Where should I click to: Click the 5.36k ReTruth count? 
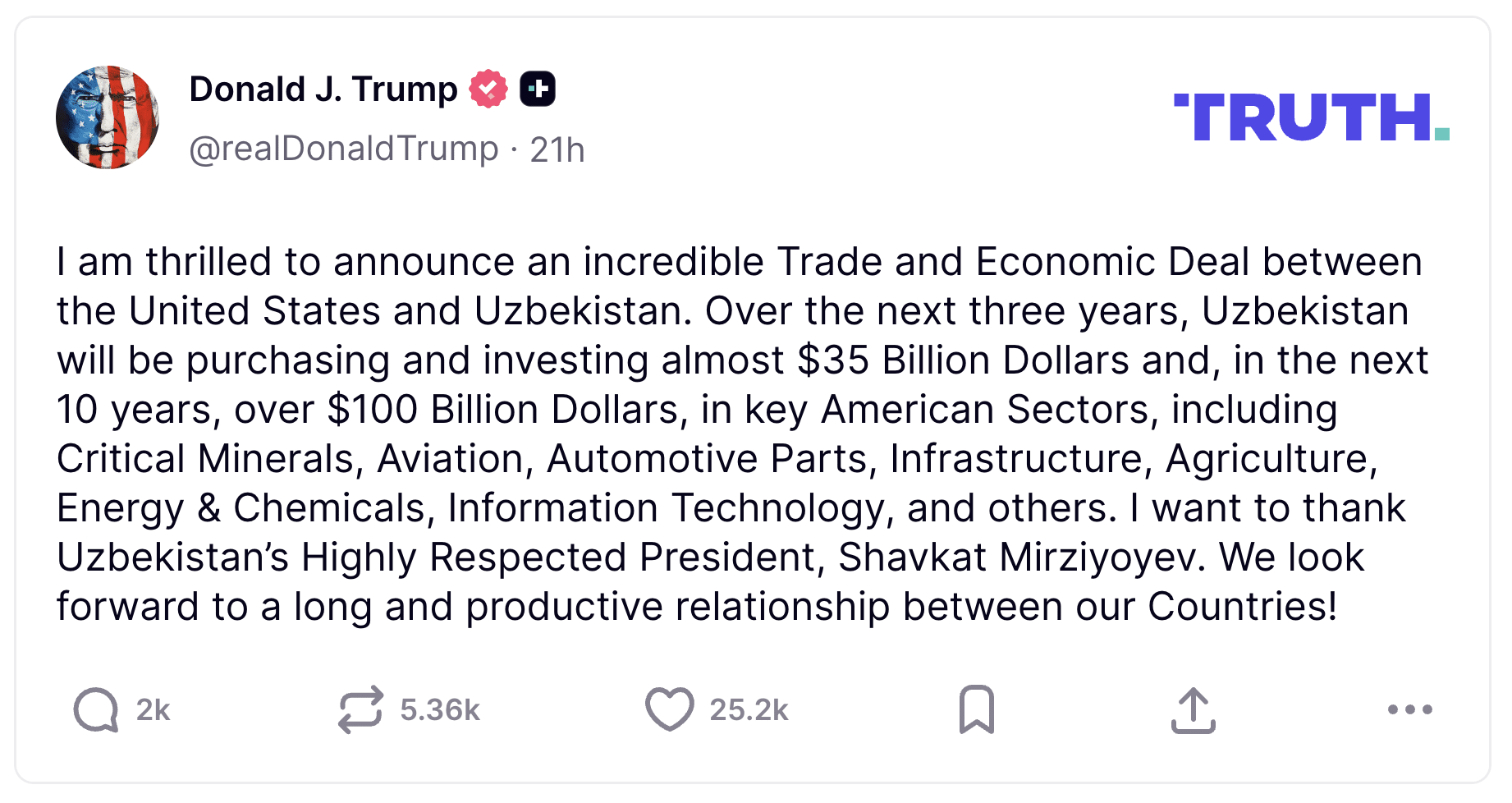point(440,709)
